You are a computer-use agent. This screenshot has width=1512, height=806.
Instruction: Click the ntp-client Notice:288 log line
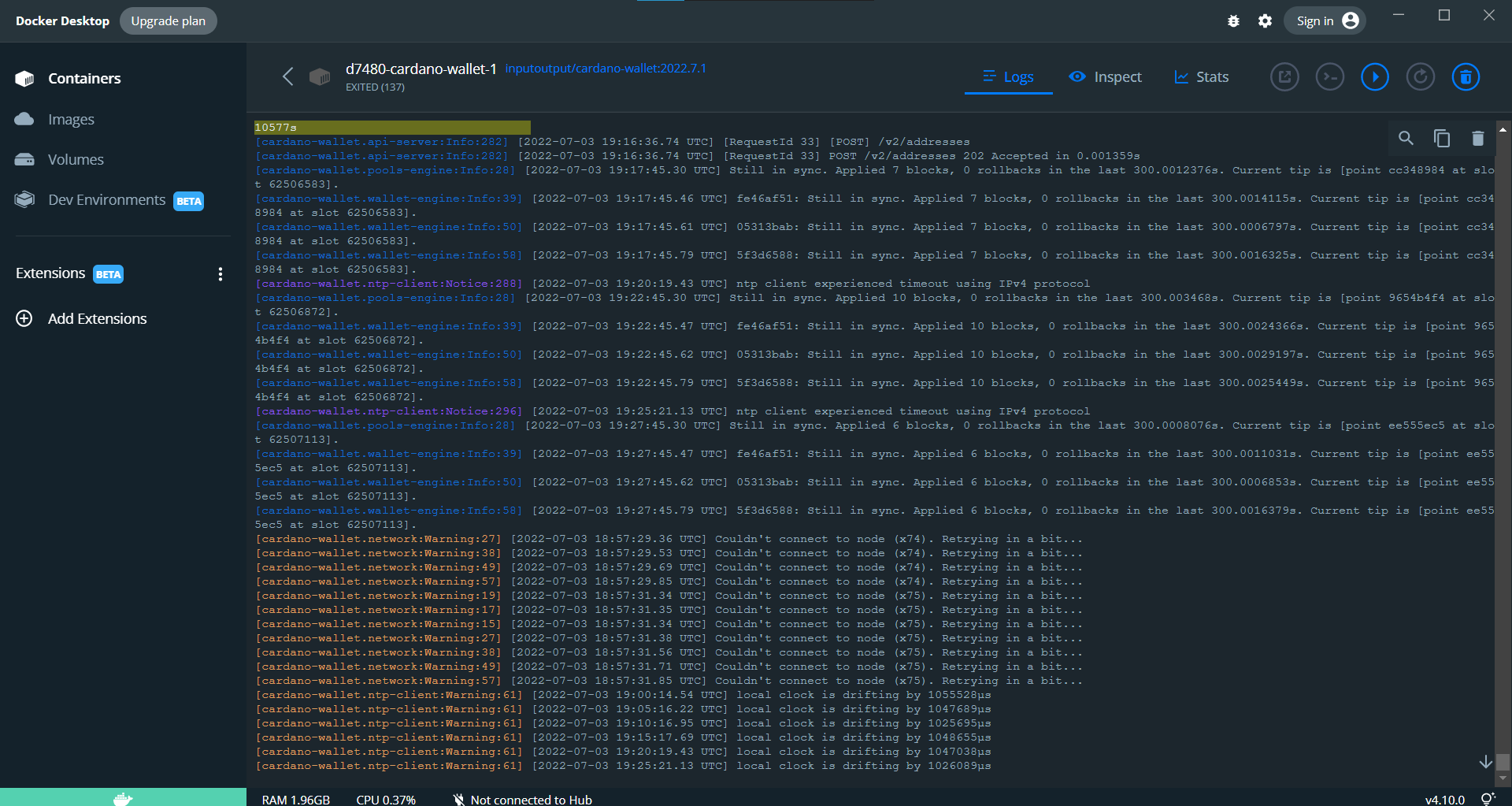pos(673,284)
